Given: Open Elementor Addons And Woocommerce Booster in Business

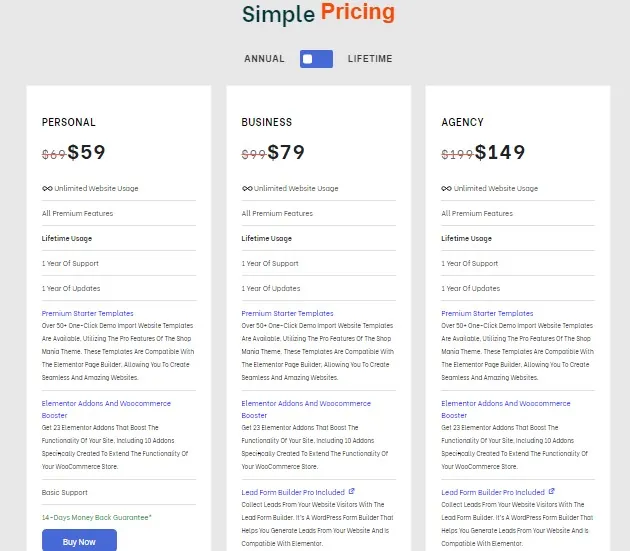Looking at the screenshot, I should point(306,409).
